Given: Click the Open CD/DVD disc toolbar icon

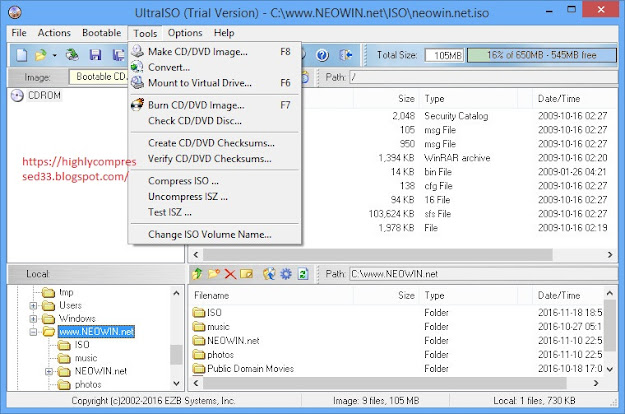Looking at the screenshot, I should pos(72,55).
